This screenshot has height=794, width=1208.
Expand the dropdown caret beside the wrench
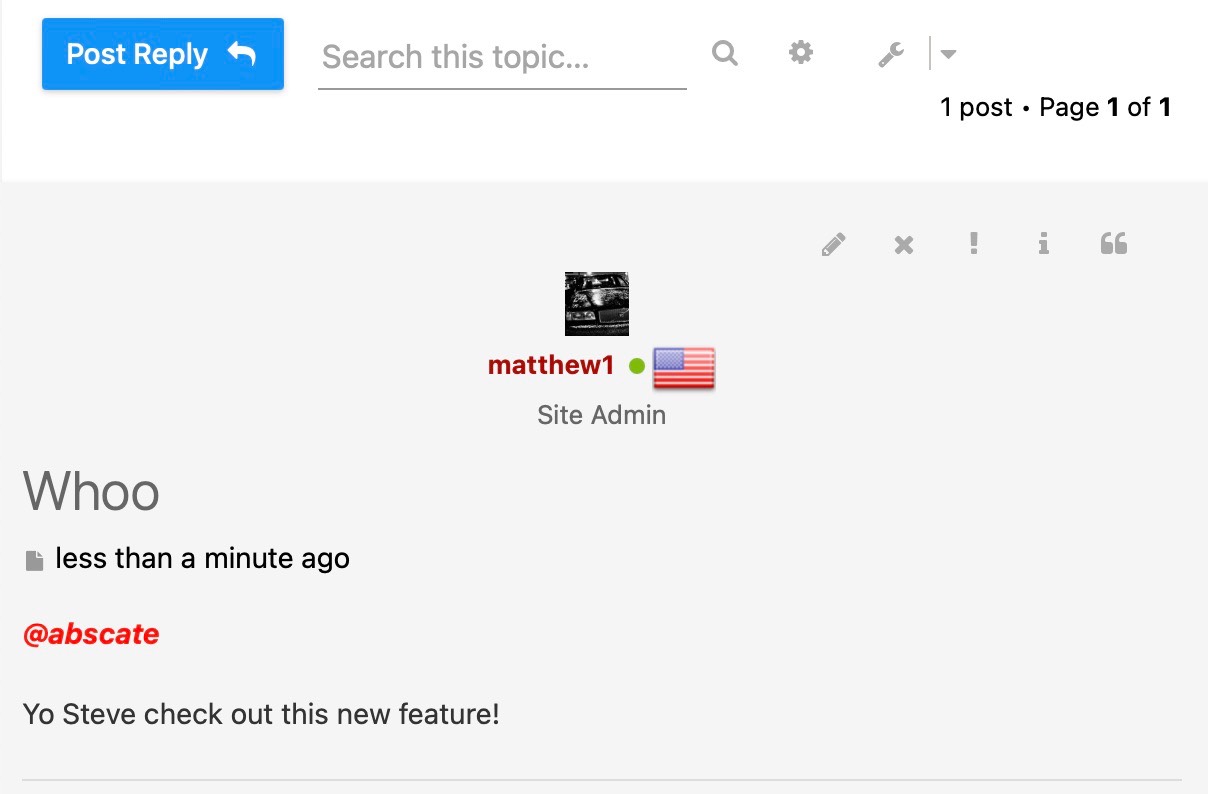(x=948, y=54)
